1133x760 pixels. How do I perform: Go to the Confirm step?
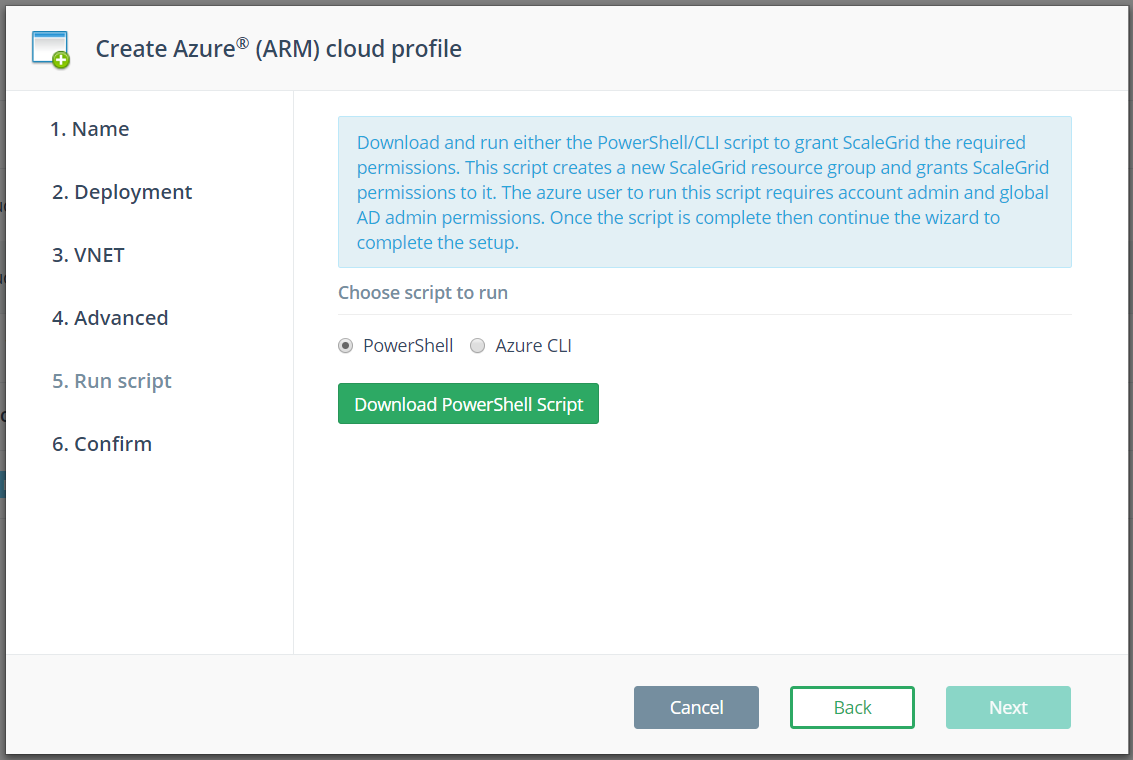(102, 443)
